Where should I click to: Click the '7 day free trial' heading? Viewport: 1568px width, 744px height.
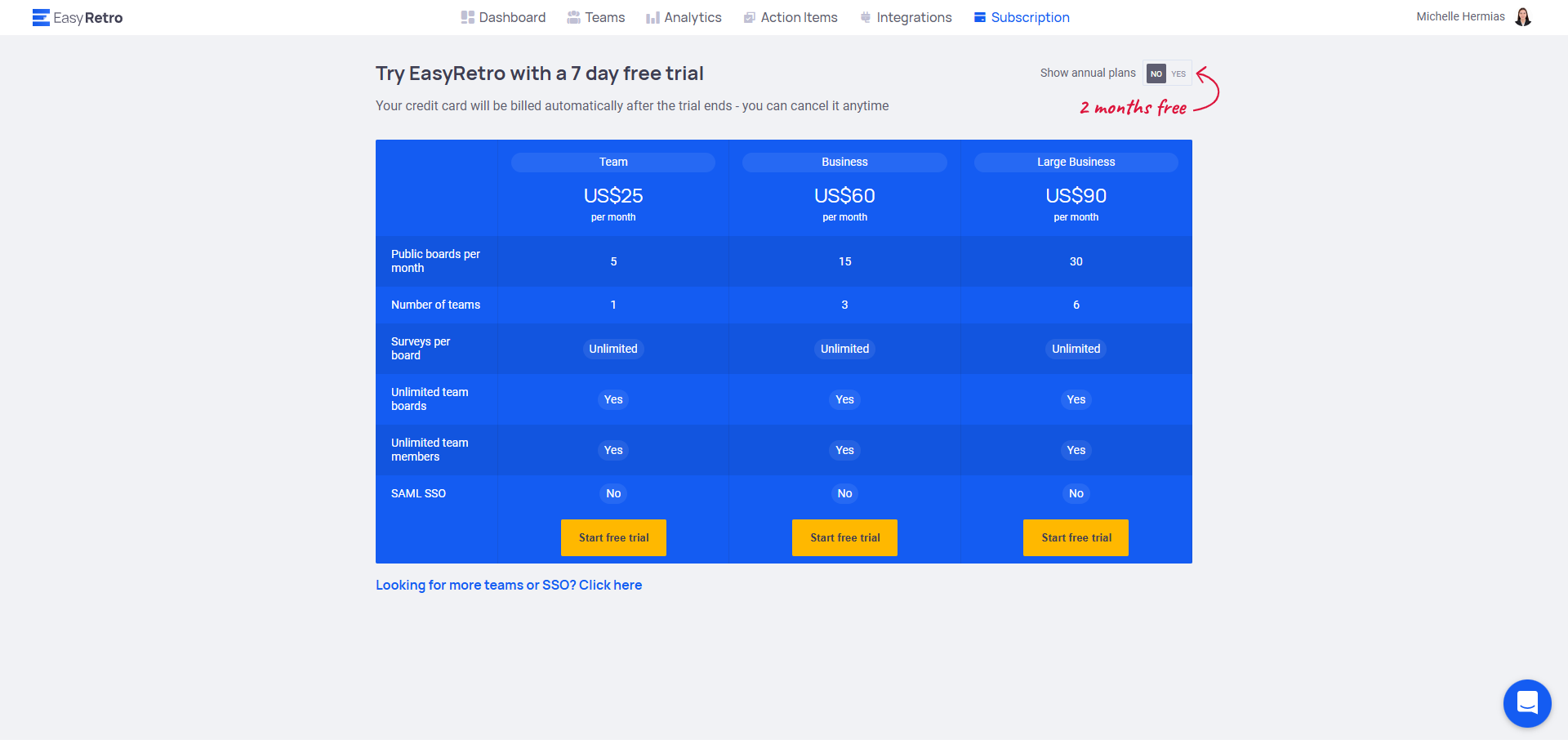tap(540, 74)
